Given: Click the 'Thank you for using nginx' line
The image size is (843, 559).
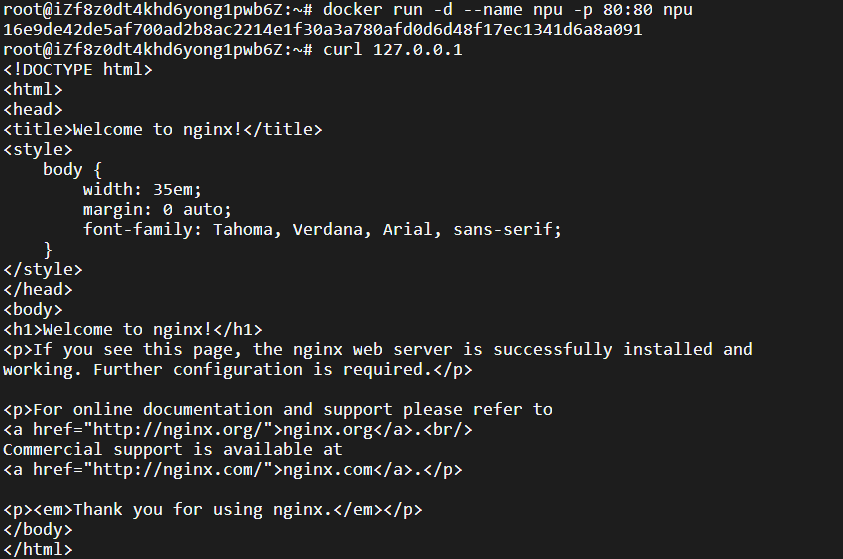Looking at the screenshot, I should (213, 510).
